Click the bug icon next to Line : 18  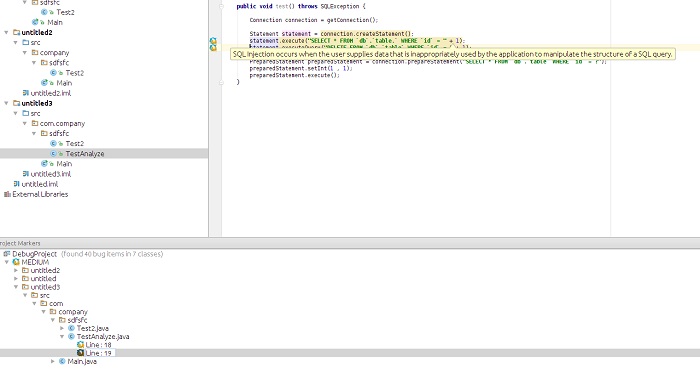[80, 344]
